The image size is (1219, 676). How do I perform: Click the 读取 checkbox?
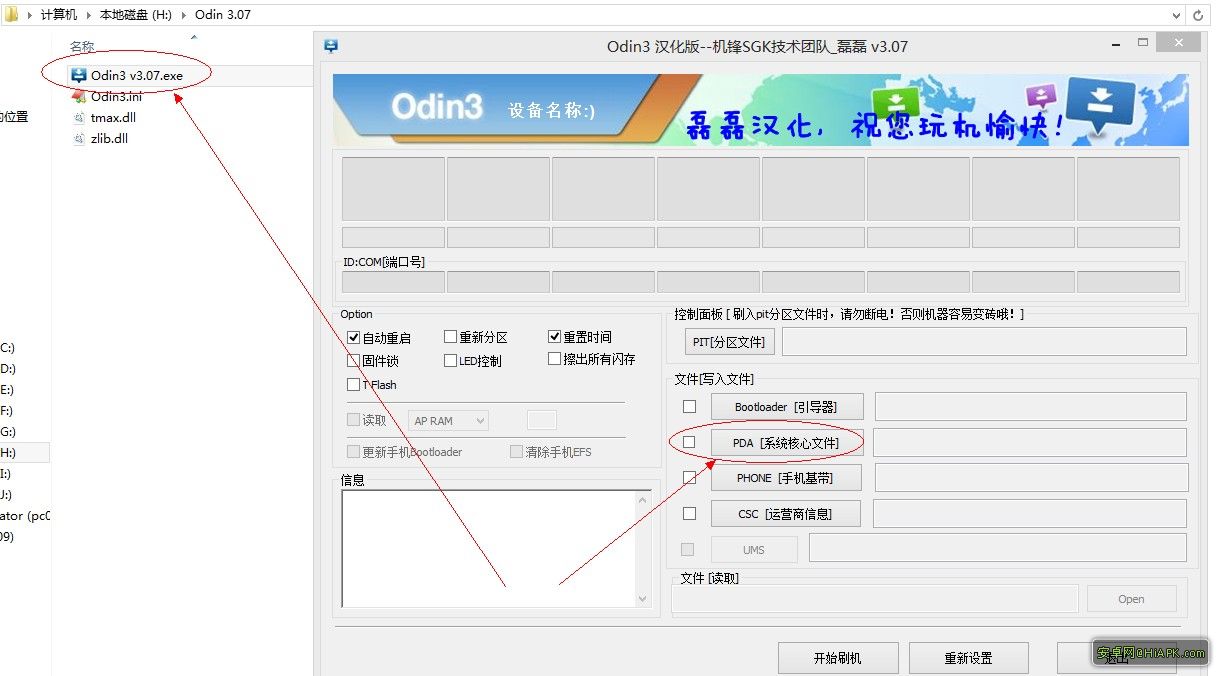tap(353, 420)
